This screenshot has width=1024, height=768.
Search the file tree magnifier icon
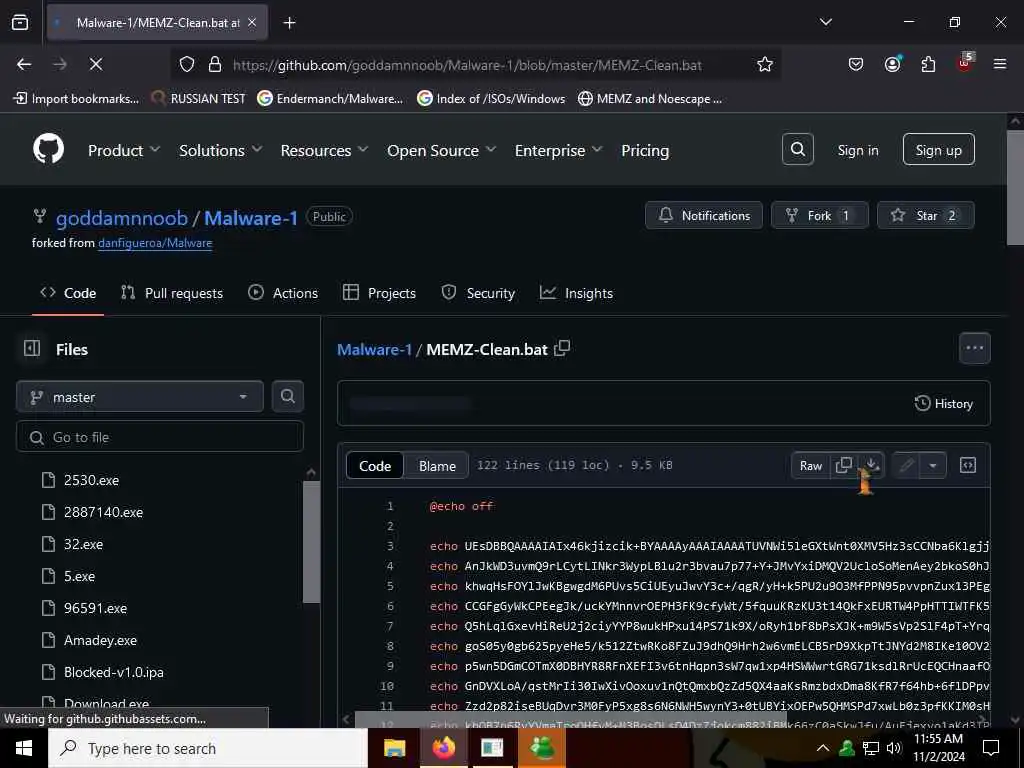click(287, 396)
